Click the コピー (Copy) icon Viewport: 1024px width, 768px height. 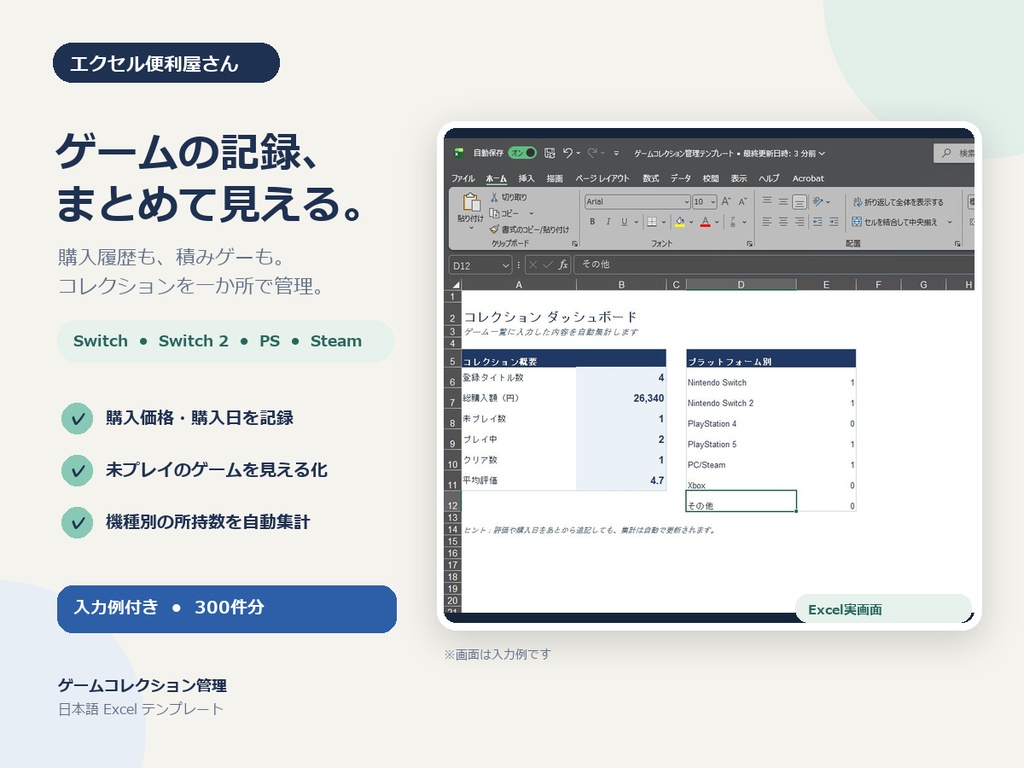point(494,214)
